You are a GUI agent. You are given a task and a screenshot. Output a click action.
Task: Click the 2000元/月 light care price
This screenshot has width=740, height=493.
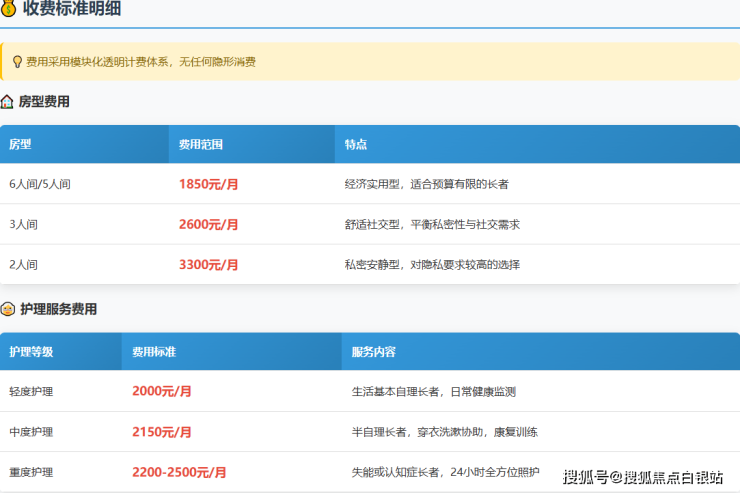pyautogui.click(x=161, y=391)
